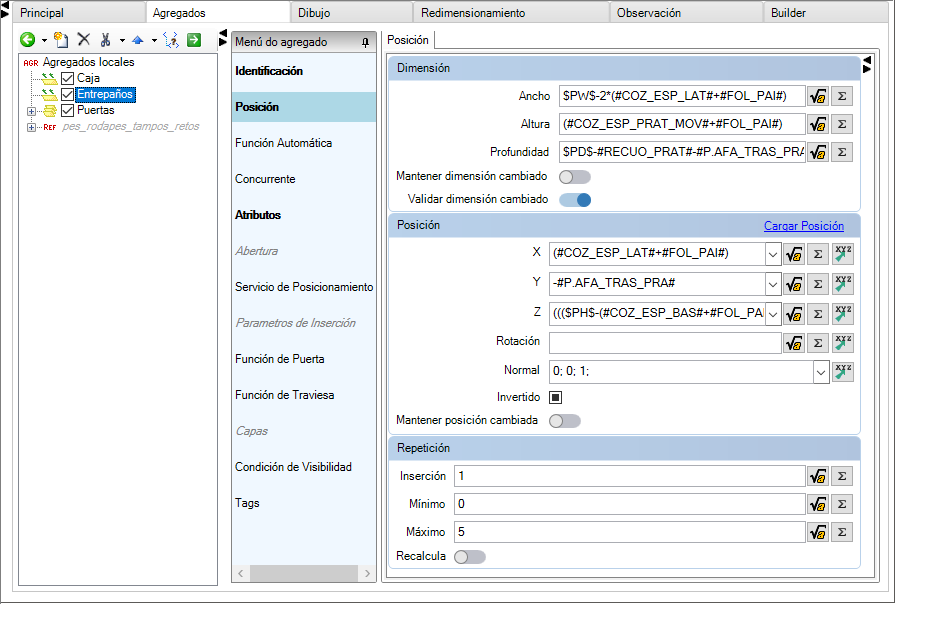Viewport: 930px width, 625px height.
Task: Click the XYZ axis icon for Y
Action: (843, 284)
